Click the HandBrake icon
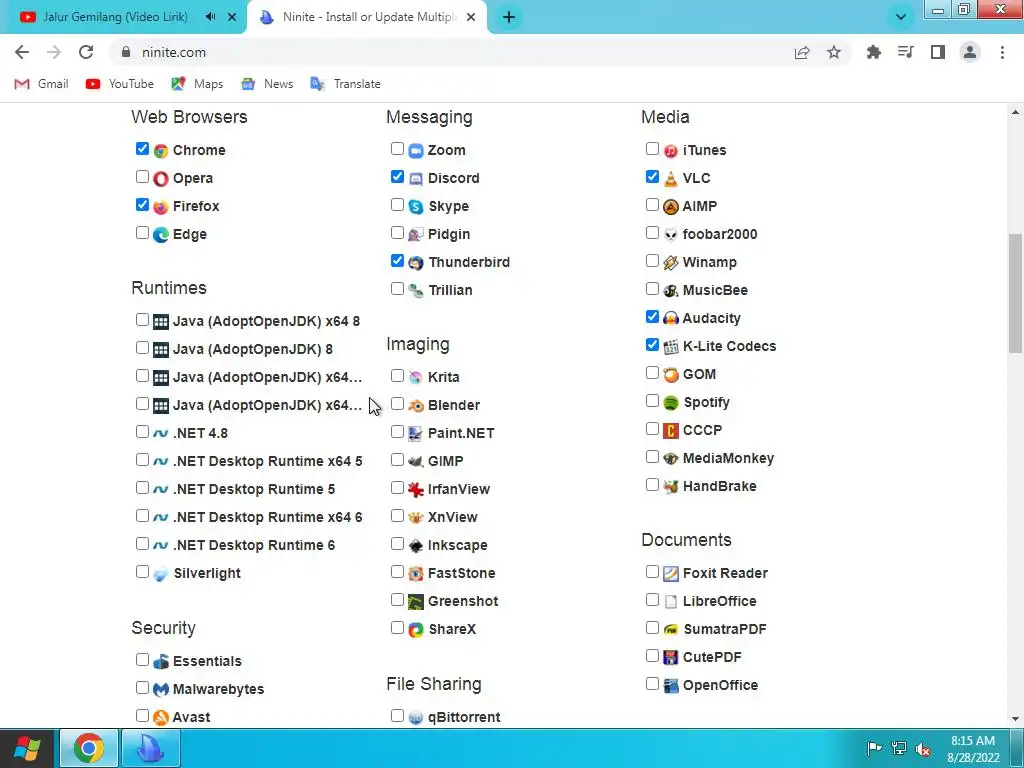 [x=671, y=487]
